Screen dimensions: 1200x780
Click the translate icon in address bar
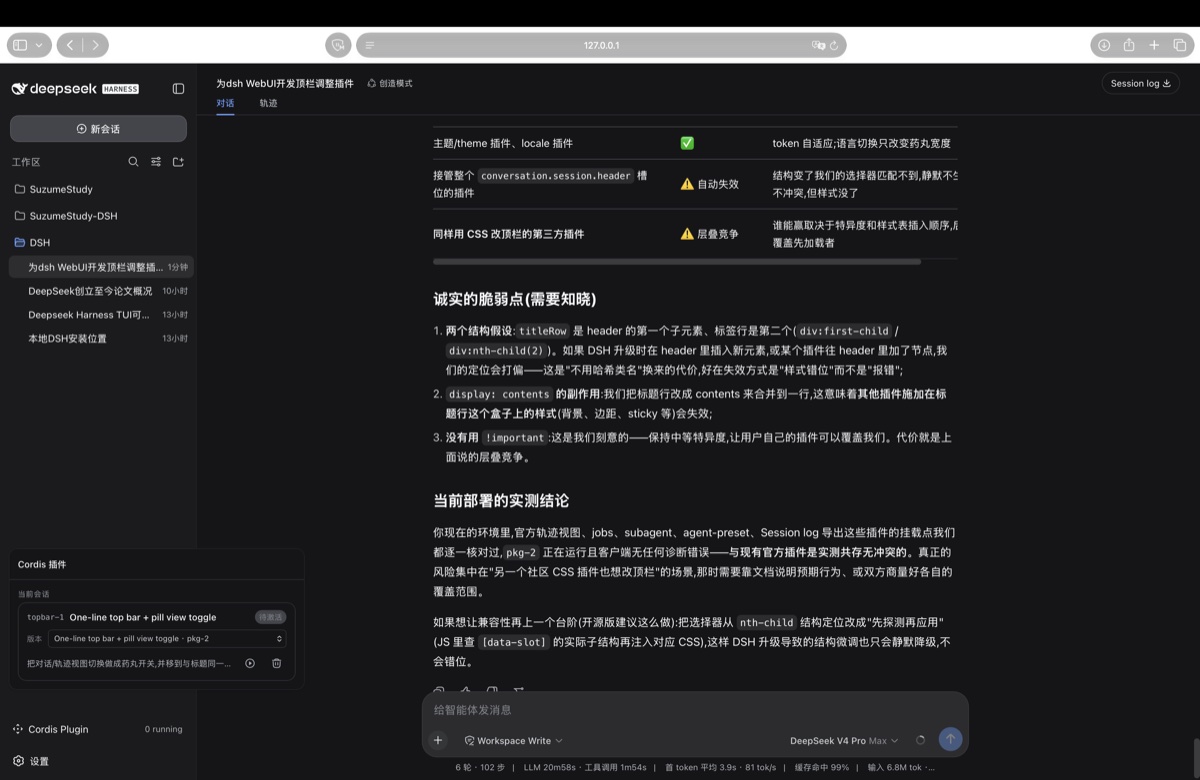(x=819, y=45)
